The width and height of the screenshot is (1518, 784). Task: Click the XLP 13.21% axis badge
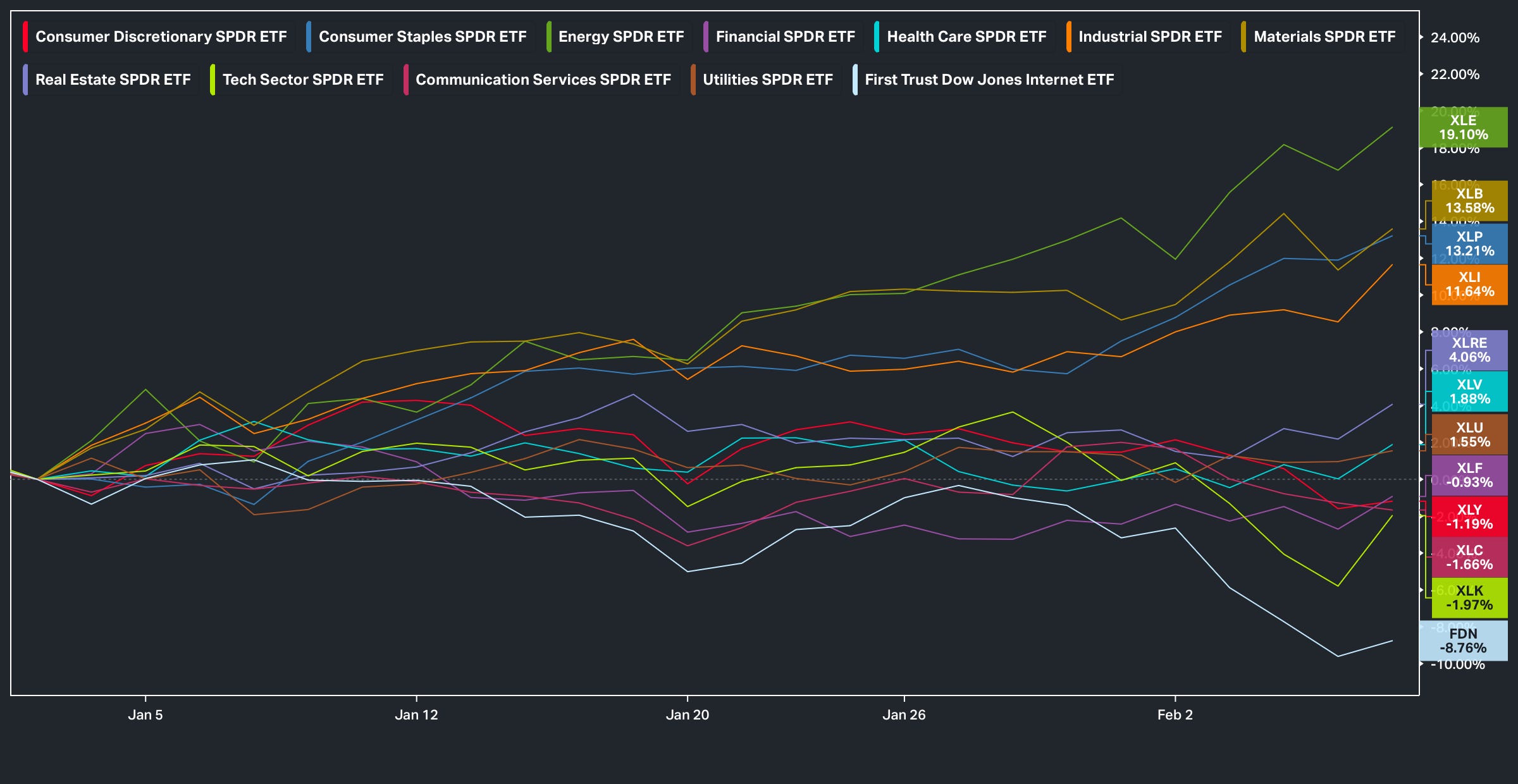[x=1469, y=243]
